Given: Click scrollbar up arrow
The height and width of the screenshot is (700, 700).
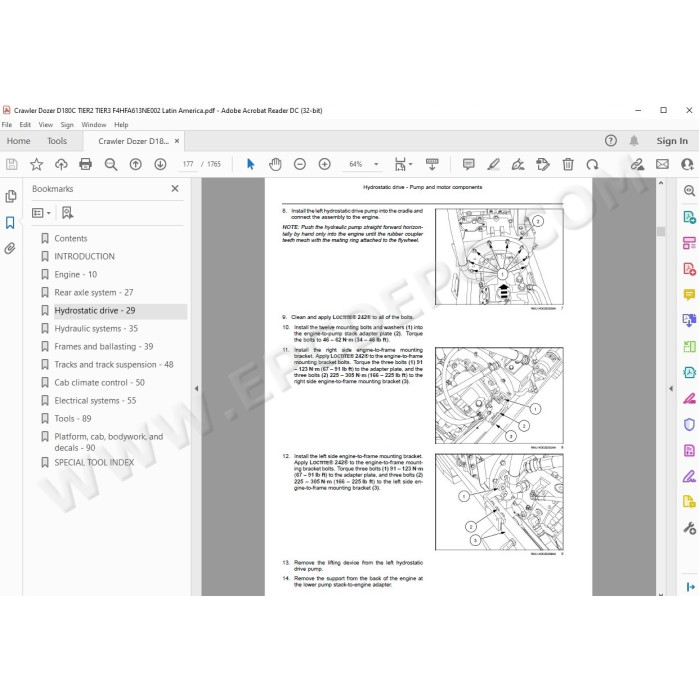Looking at the screenshot, I should [x=661, y=183].
